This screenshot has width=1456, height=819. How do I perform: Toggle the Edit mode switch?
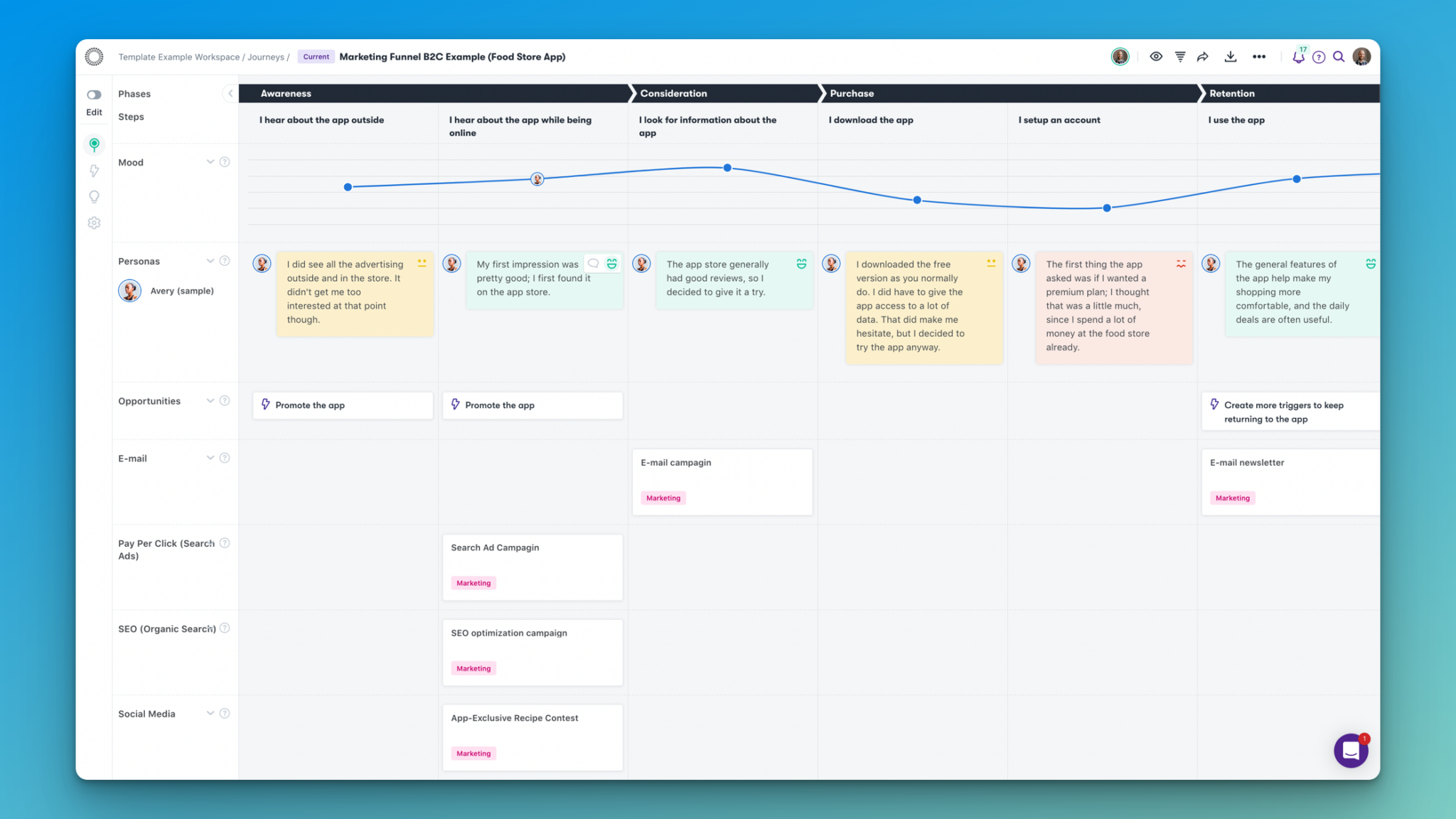point(94,95)
